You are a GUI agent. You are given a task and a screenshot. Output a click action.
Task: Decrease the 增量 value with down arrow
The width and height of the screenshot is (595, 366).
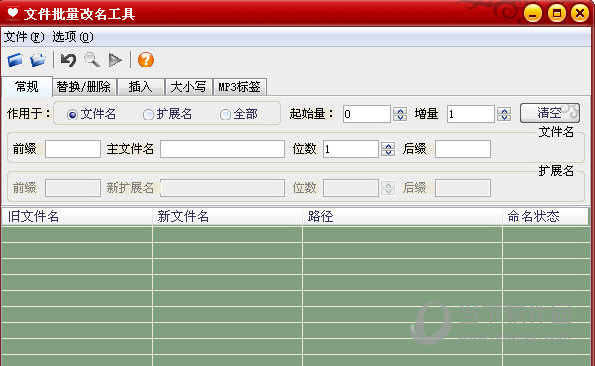(x=504, y=118)
